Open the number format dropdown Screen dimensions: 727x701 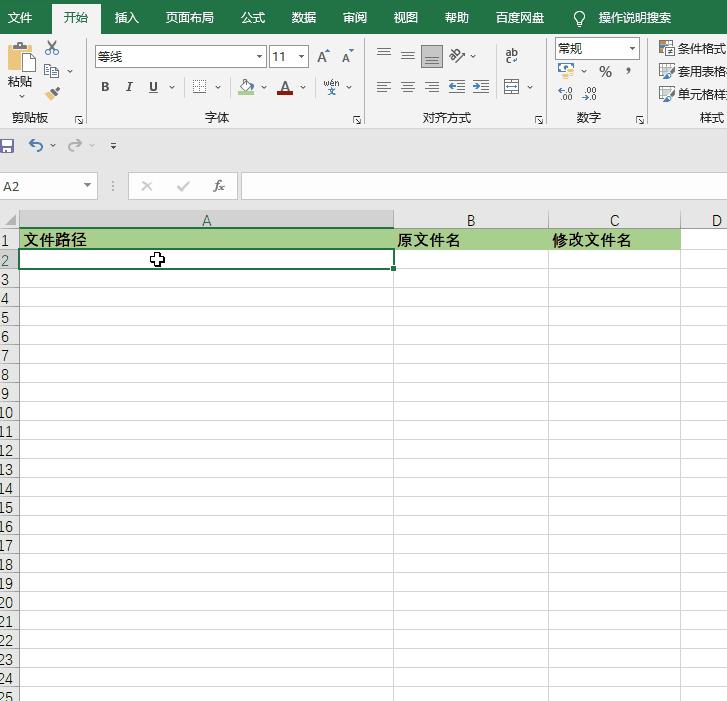tap(632, 48)
